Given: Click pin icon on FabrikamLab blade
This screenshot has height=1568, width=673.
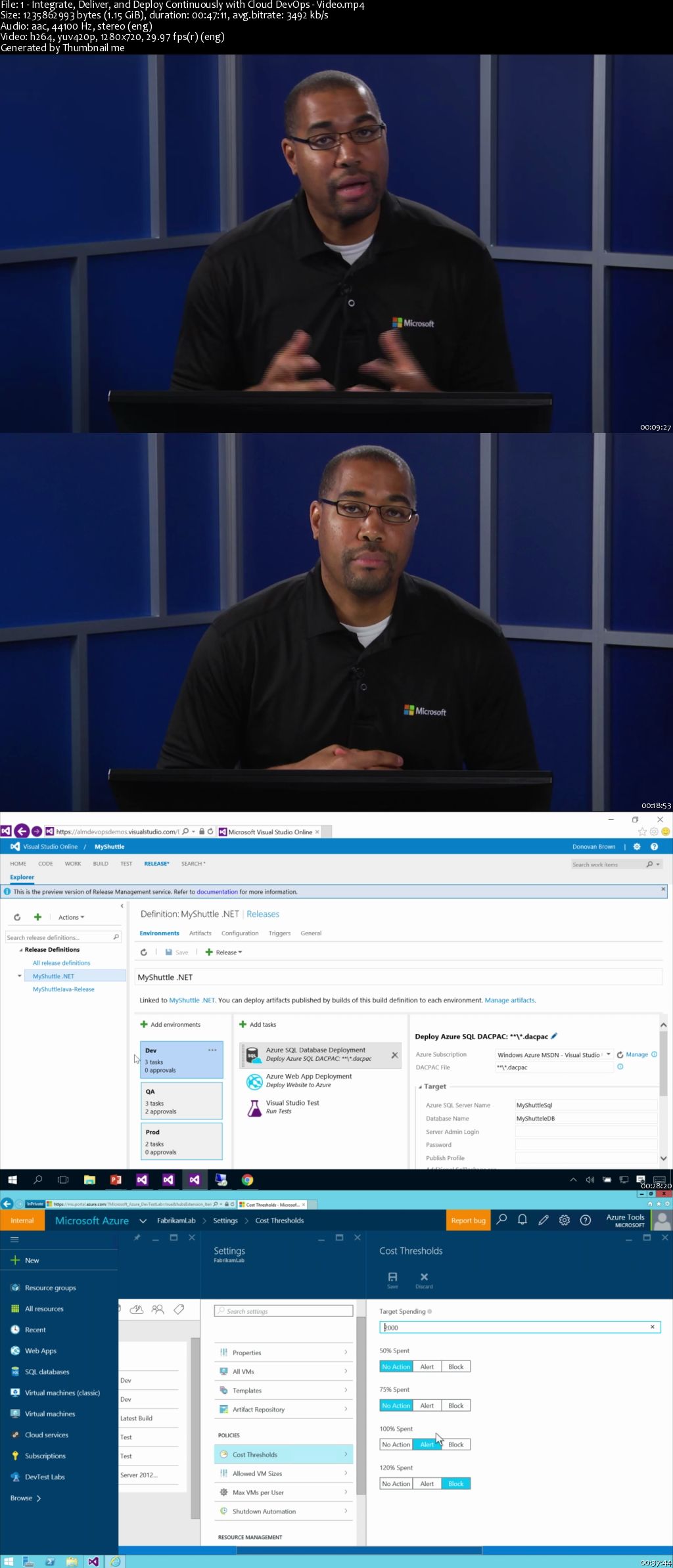Looking at the screenshot, I should point(137,1238).
